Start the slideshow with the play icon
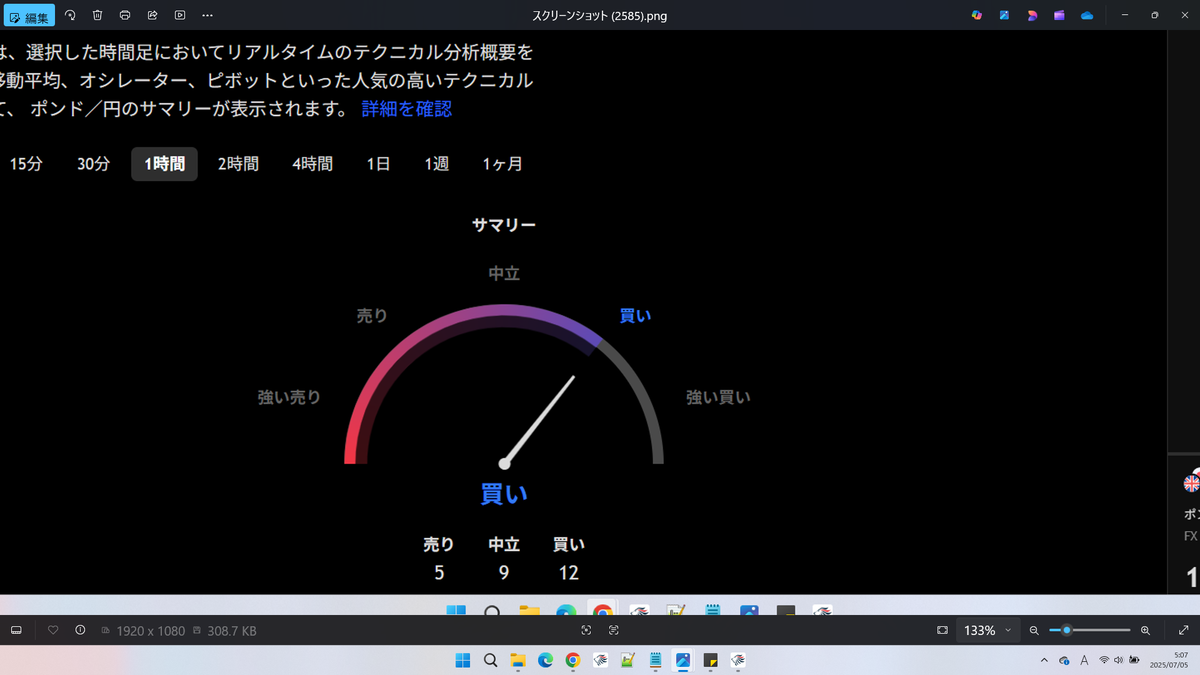Viewport: 1200px width, 675px height. [x=180, y=16]
